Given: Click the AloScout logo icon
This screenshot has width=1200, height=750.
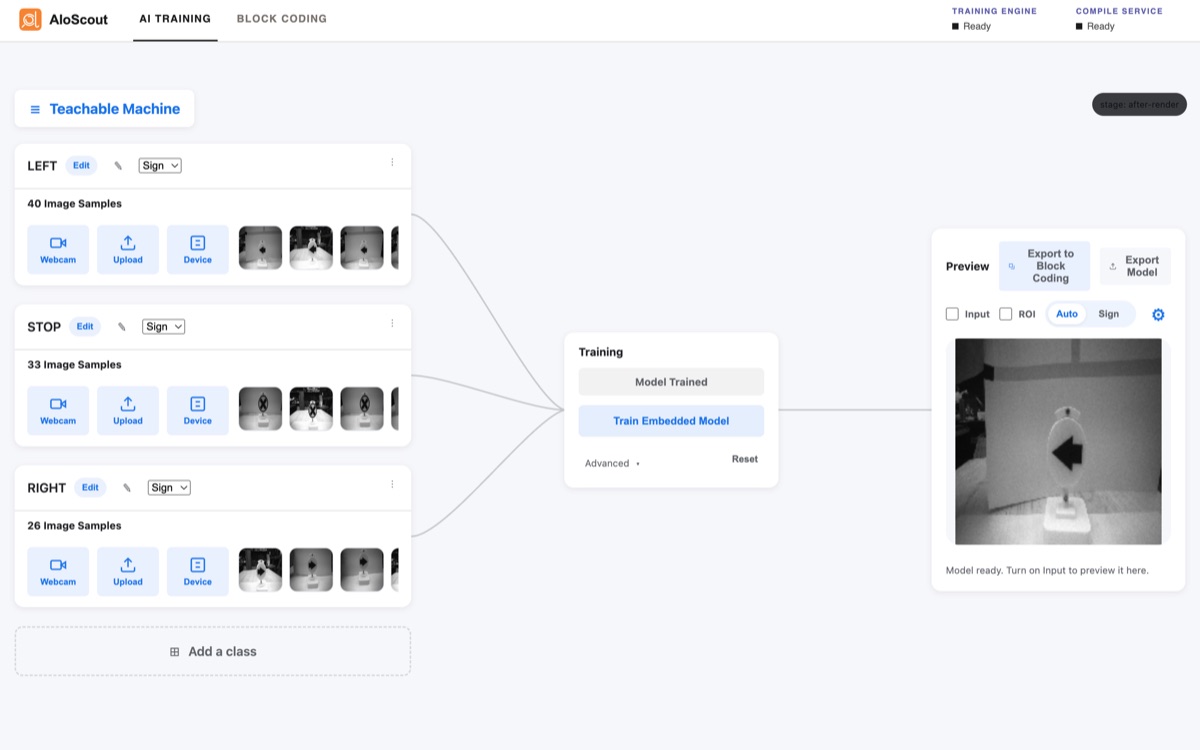Looking at the screenshot, I should (x=30, y=19).
